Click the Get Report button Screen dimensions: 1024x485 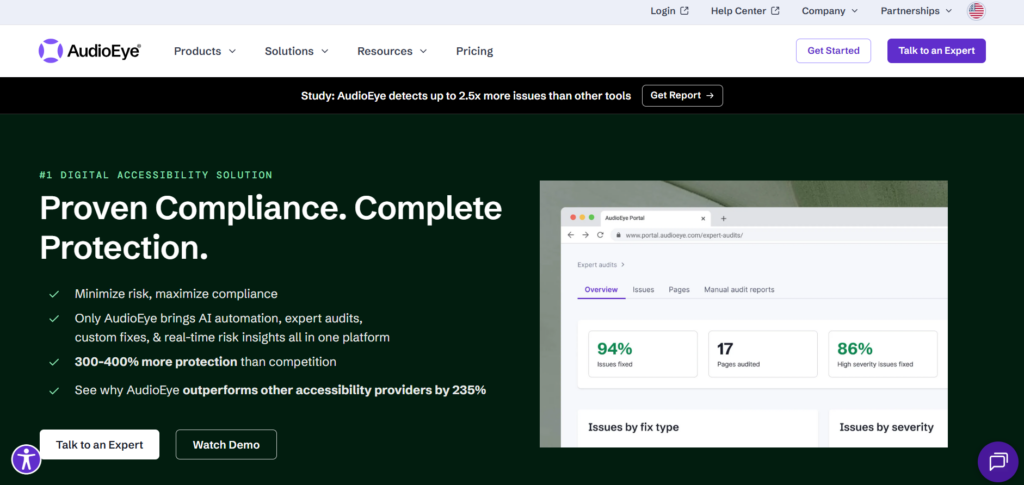[x=682, y=95]
